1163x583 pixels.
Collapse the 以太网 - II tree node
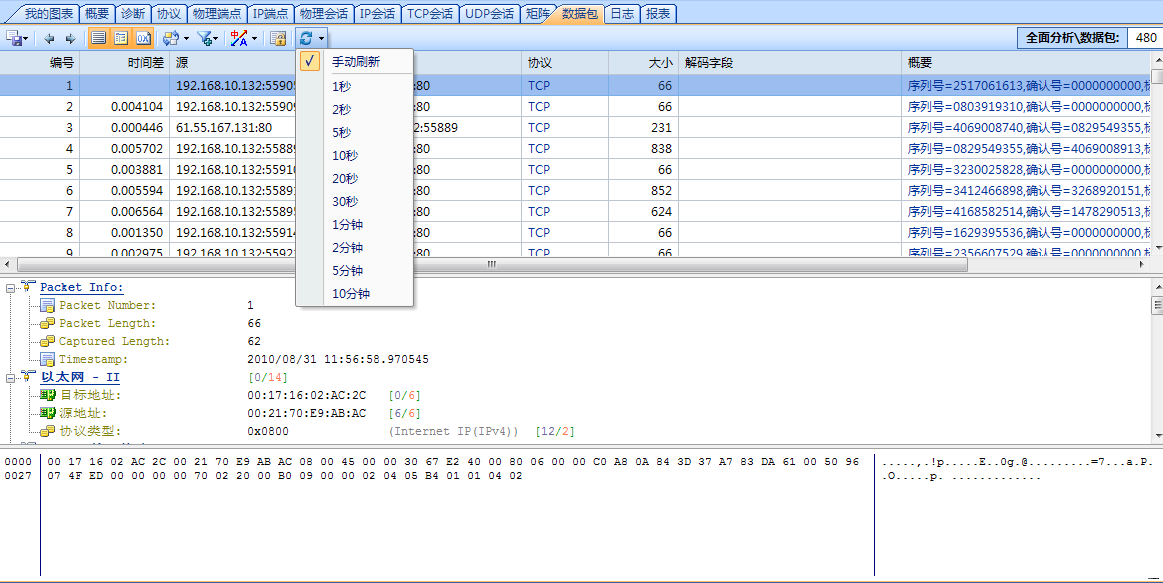(10, 377)
